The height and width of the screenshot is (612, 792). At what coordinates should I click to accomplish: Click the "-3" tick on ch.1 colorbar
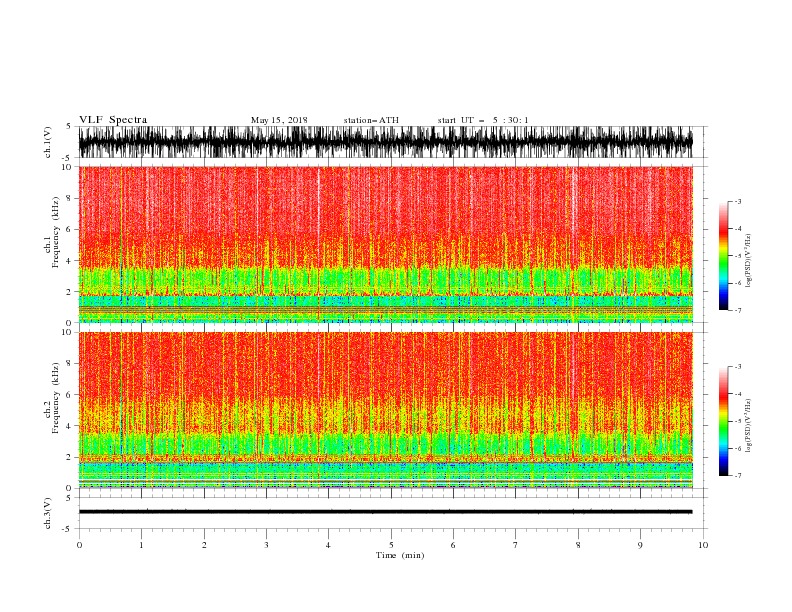[737, 201]
